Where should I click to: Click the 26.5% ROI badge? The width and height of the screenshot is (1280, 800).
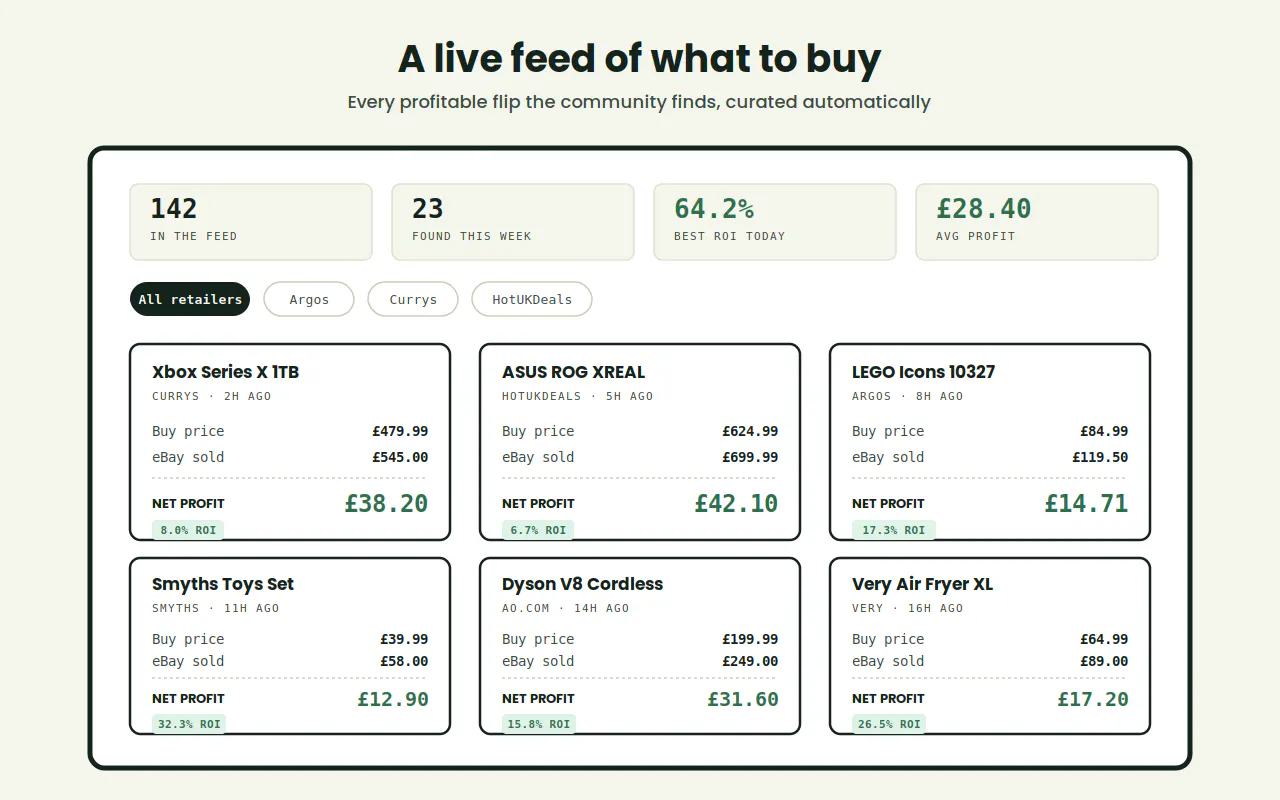(x=889, y=724)
